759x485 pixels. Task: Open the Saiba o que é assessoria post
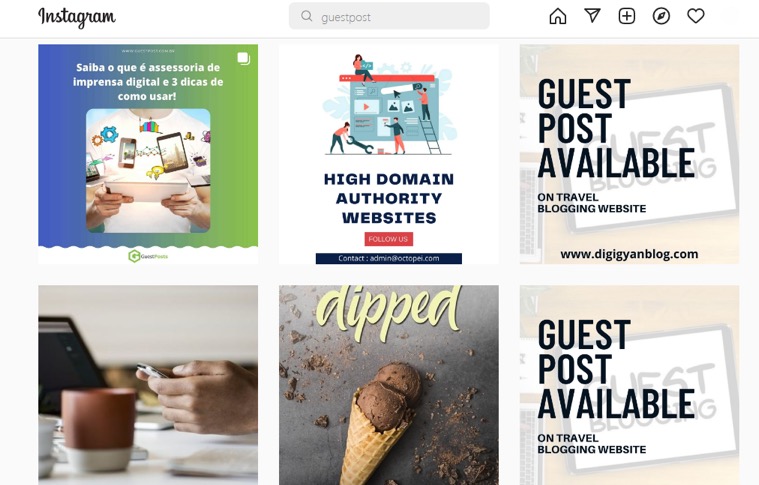[148, 154]
